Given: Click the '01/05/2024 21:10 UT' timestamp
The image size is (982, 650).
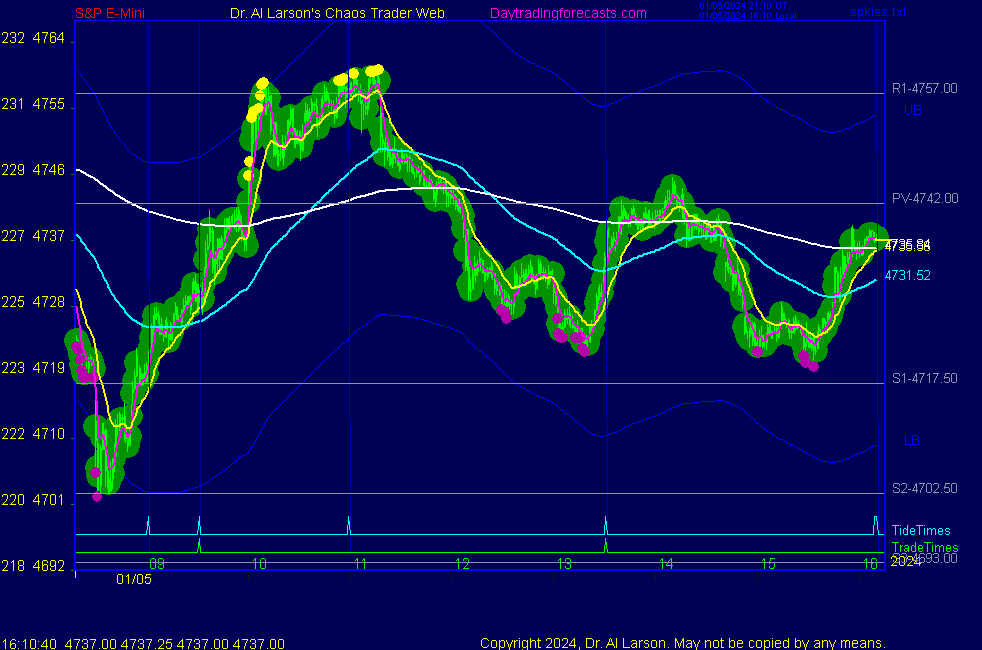Looking at the screenshot, I should click(743, 6).
